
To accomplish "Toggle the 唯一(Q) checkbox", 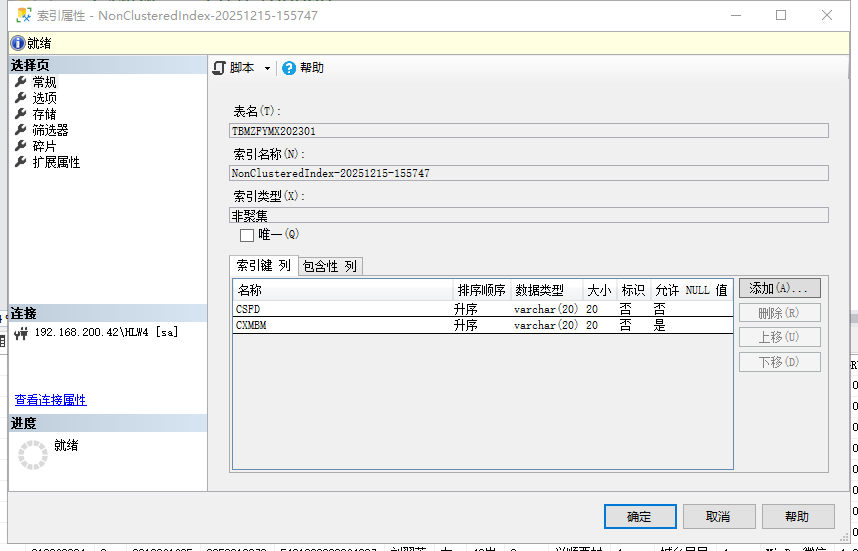I will [x=247, y=235].
